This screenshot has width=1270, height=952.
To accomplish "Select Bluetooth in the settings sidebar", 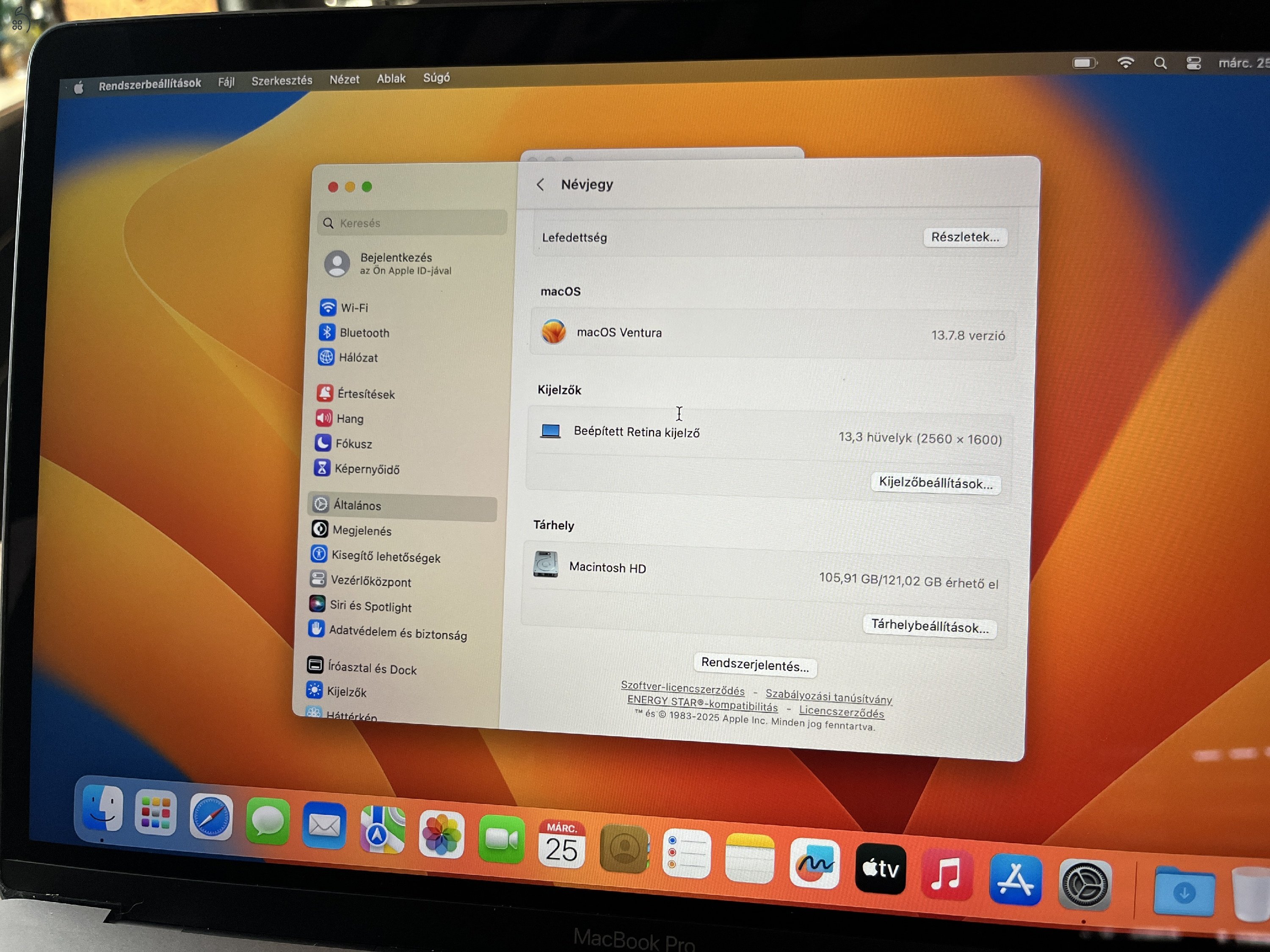I will 364,333.
